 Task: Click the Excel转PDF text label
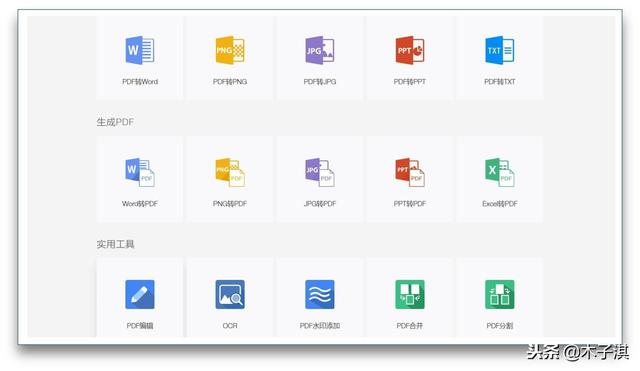tap(500, 204)
